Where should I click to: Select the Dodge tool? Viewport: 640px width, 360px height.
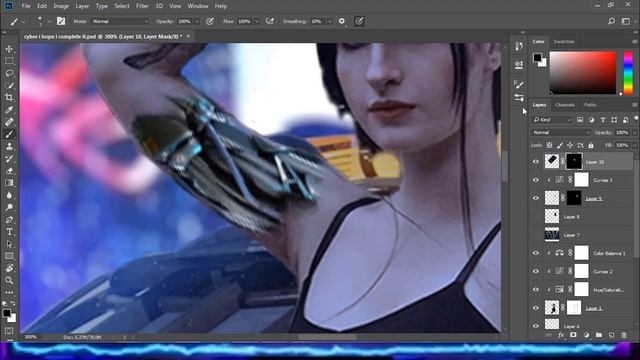pos(9,207)
